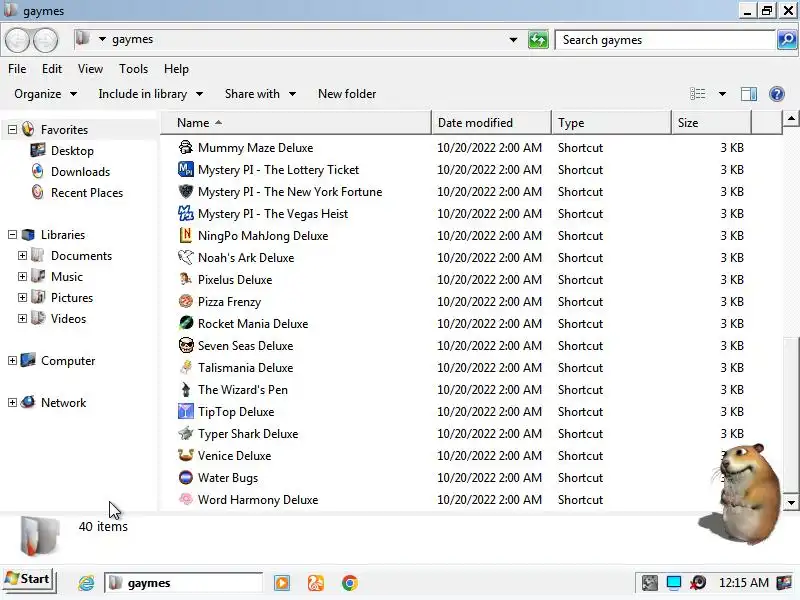Sort by the Size column header
Image resolution: width=800 pixels, height=600 pixels.
[x=711, y=122]
